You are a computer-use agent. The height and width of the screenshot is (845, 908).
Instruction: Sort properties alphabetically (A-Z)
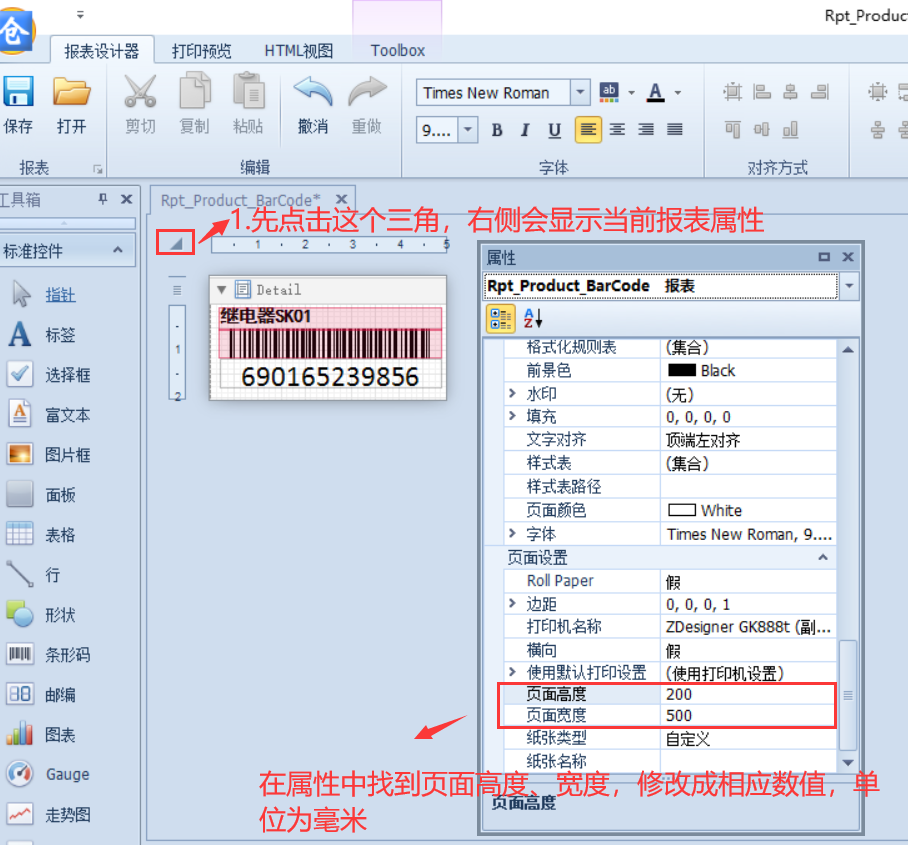[x=533, y=319]
